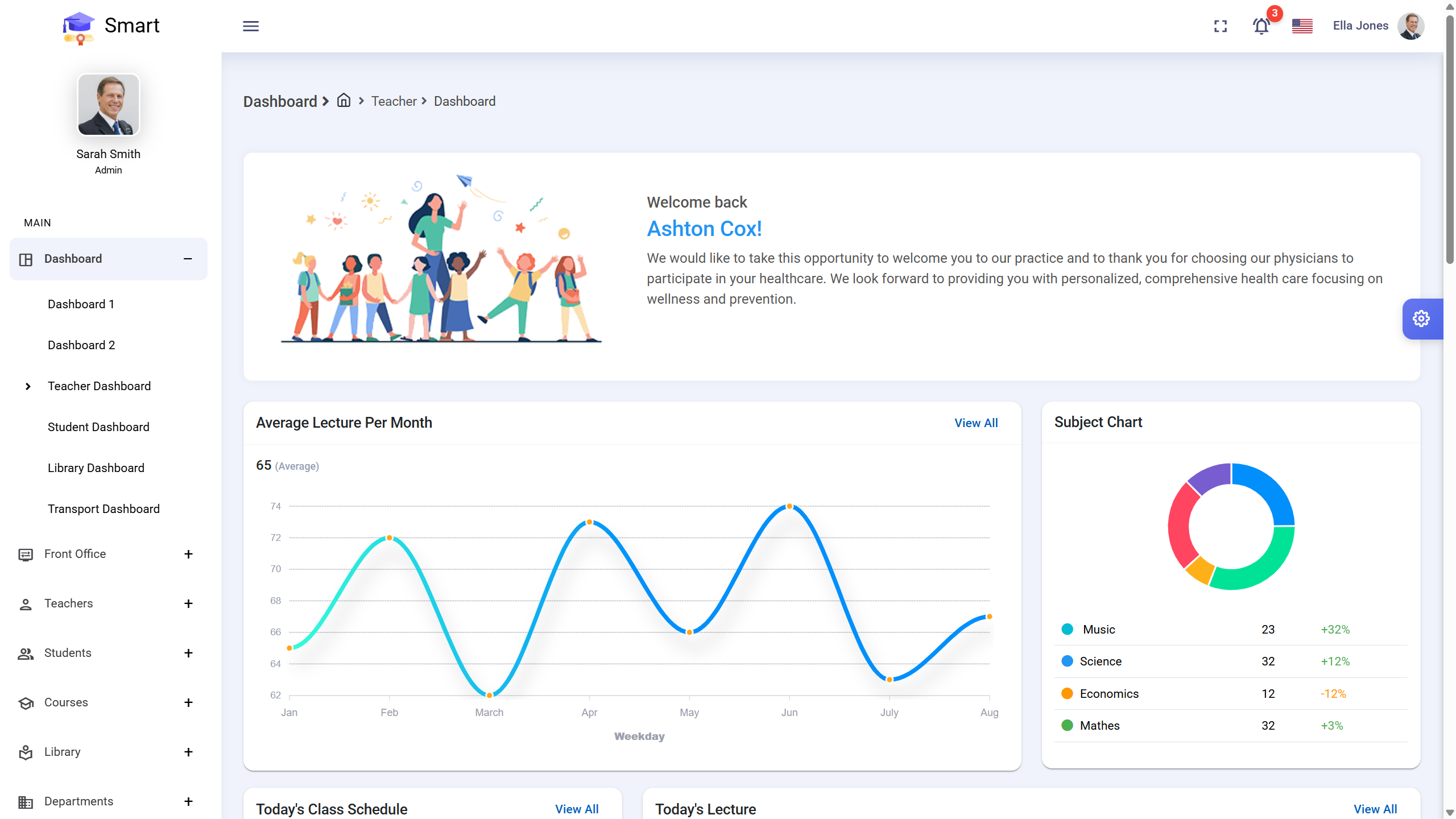Click the Music legend color dot
The height and width of the screenshot is (819, 1456).
tap(1068, 629)
